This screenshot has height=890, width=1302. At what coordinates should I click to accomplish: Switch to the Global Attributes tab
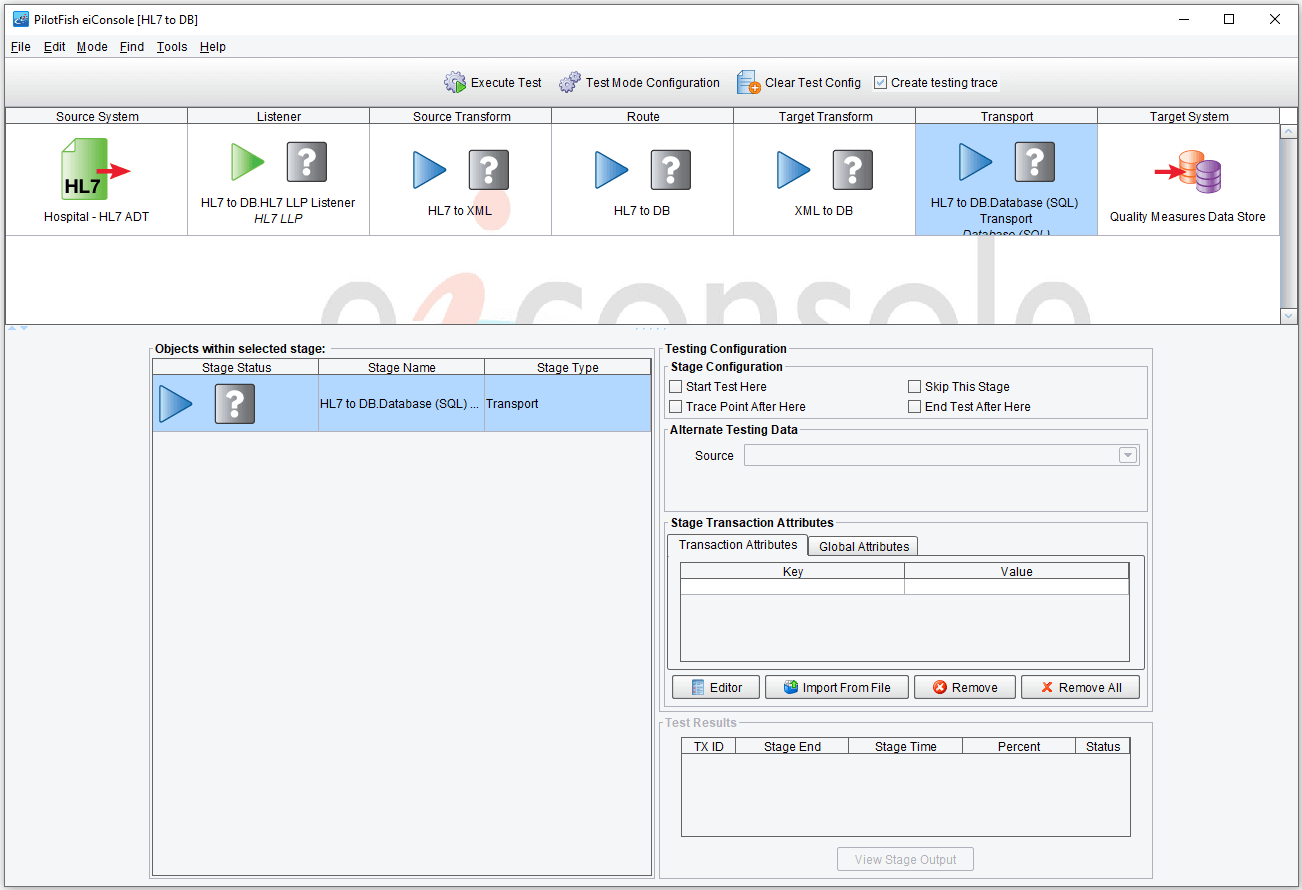864,546
